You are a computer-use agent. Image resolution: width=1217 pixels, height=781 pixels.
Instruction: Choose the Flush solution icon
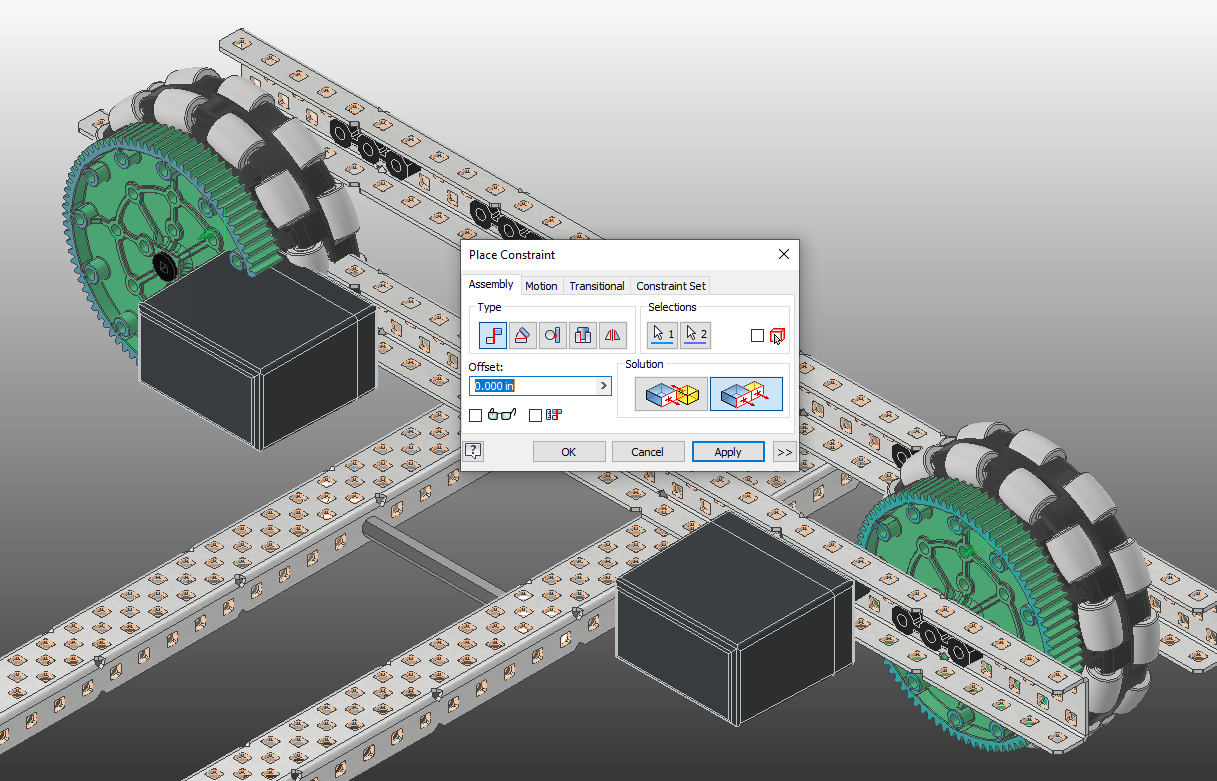coord(746,395)
